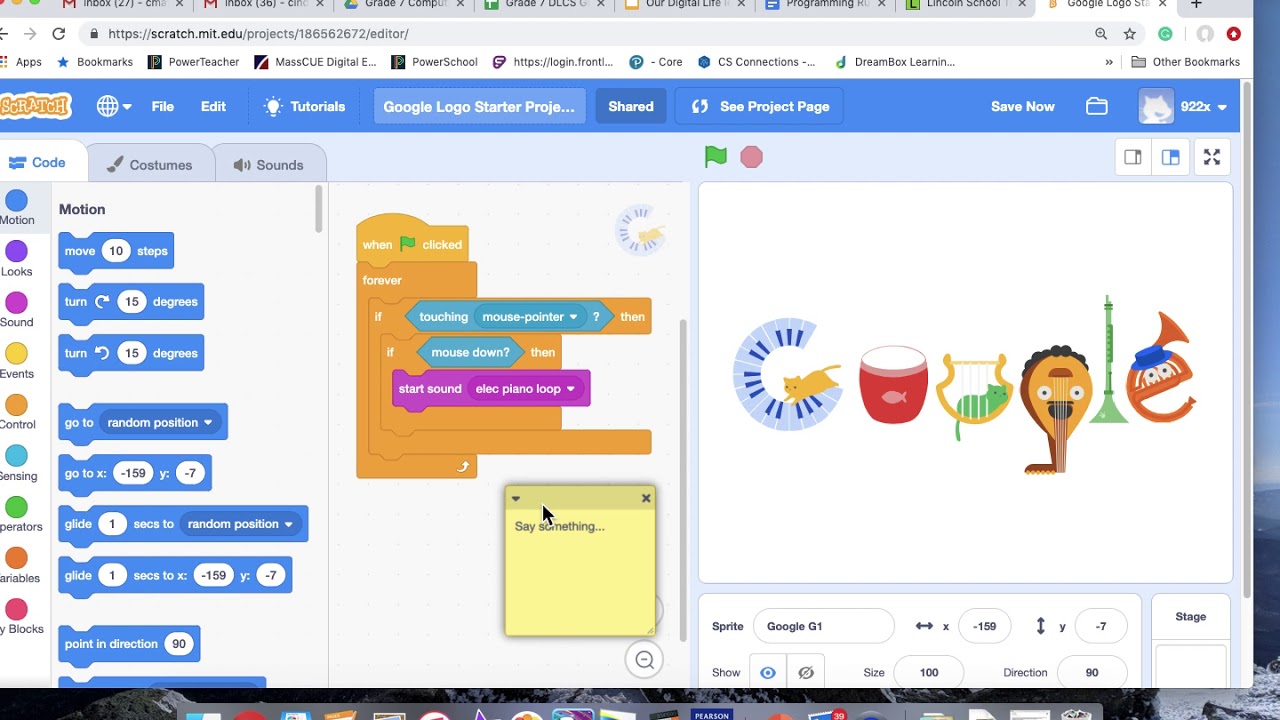Click turn counterclockwise 15 degrees block
Image resolution: width=1280 pixels, height=720 pixels.
(131, 353)
